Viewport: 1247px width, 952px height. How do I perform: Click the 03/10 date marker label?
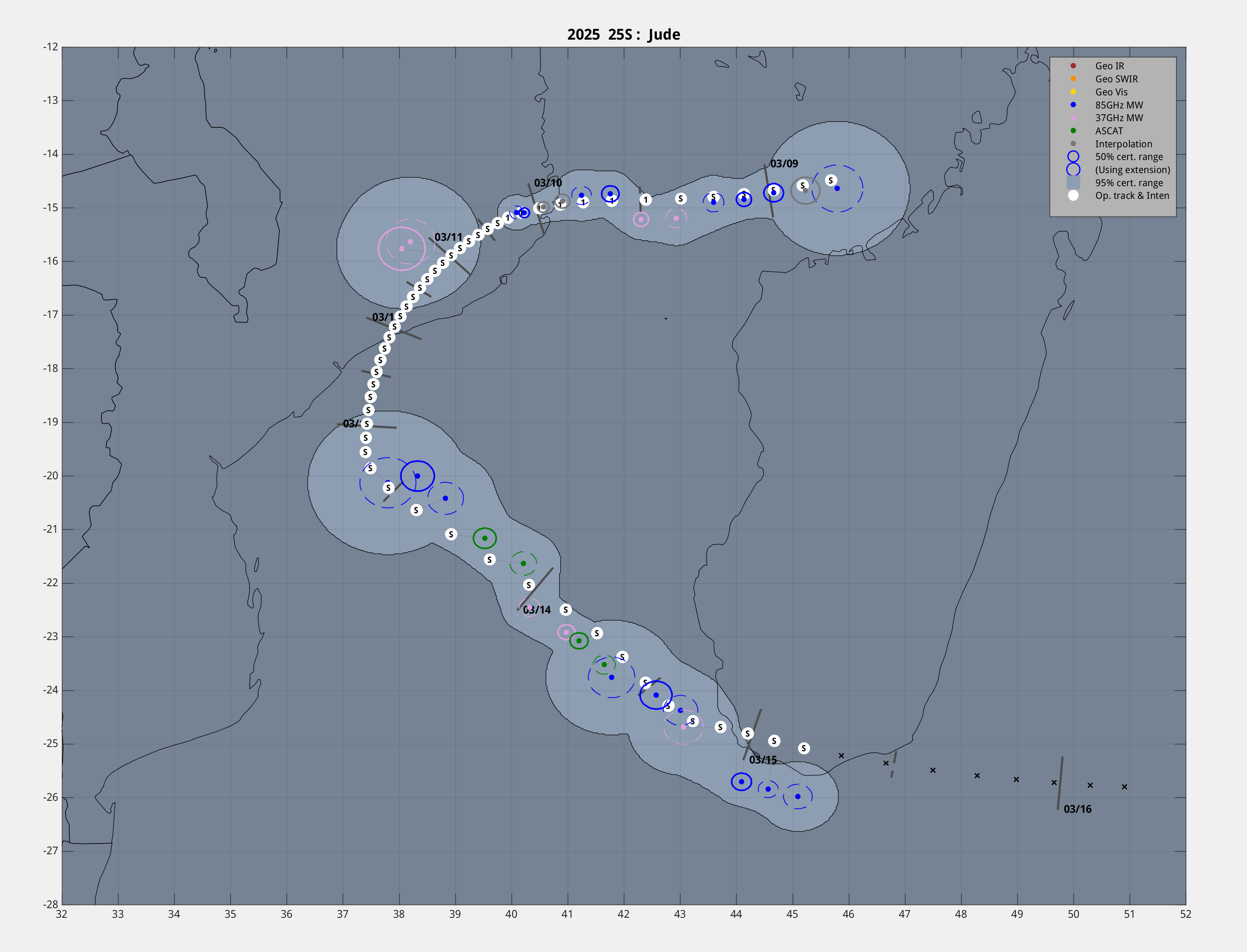click(548, 183)
